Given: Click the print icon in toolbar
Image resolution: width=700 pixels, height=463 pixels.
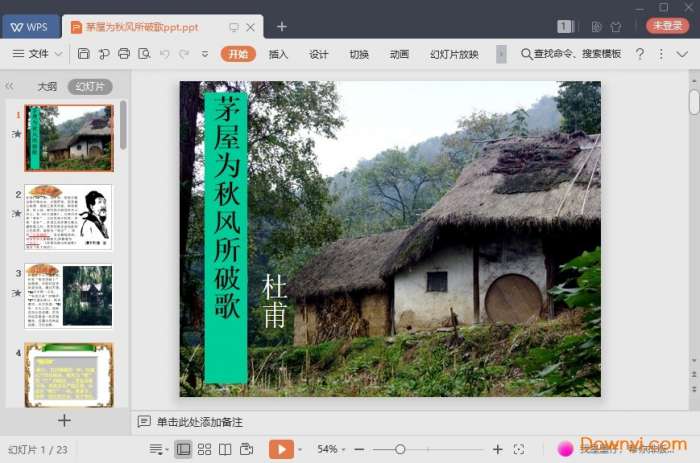Looking at the screenshot, I should click(124, 54).
